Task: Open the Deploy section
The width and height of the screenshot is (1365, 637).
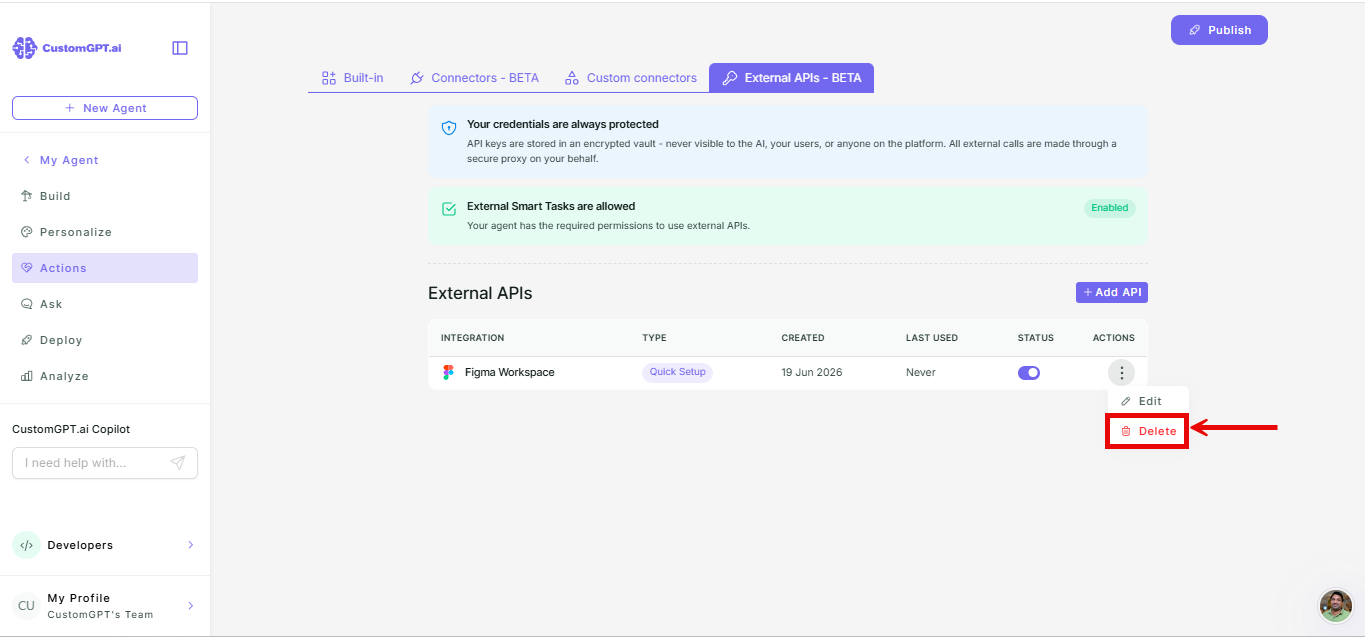Action: 105,340
